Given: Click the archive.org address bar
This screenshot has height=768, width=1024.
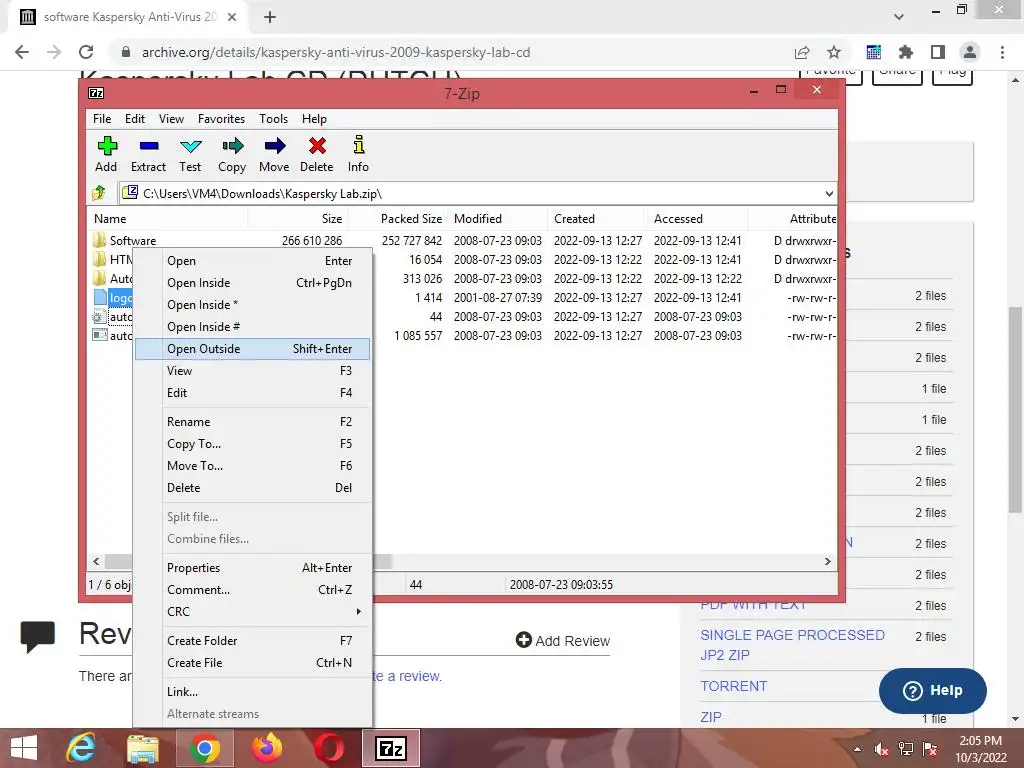Looking at the screenshot, I should pos(451,52).
